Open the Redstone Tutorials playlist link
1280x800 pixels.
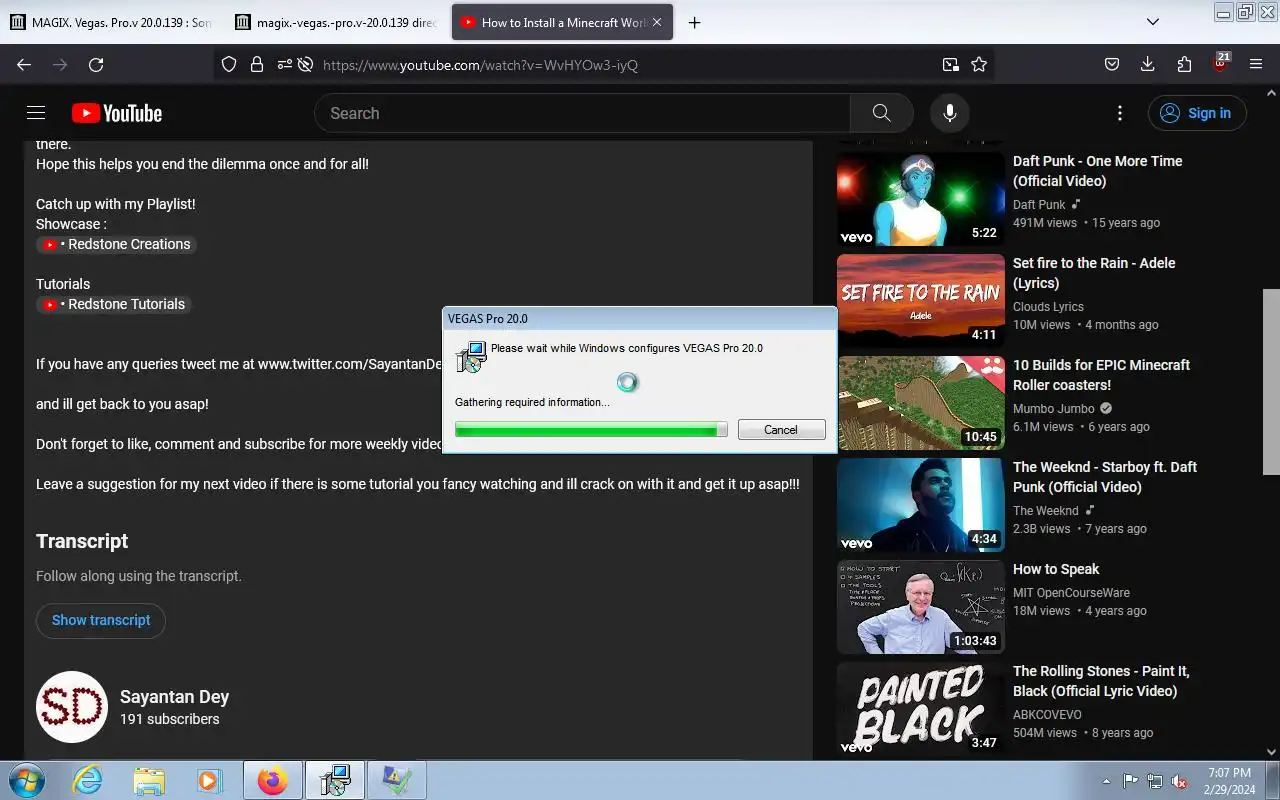click(114, 304)
